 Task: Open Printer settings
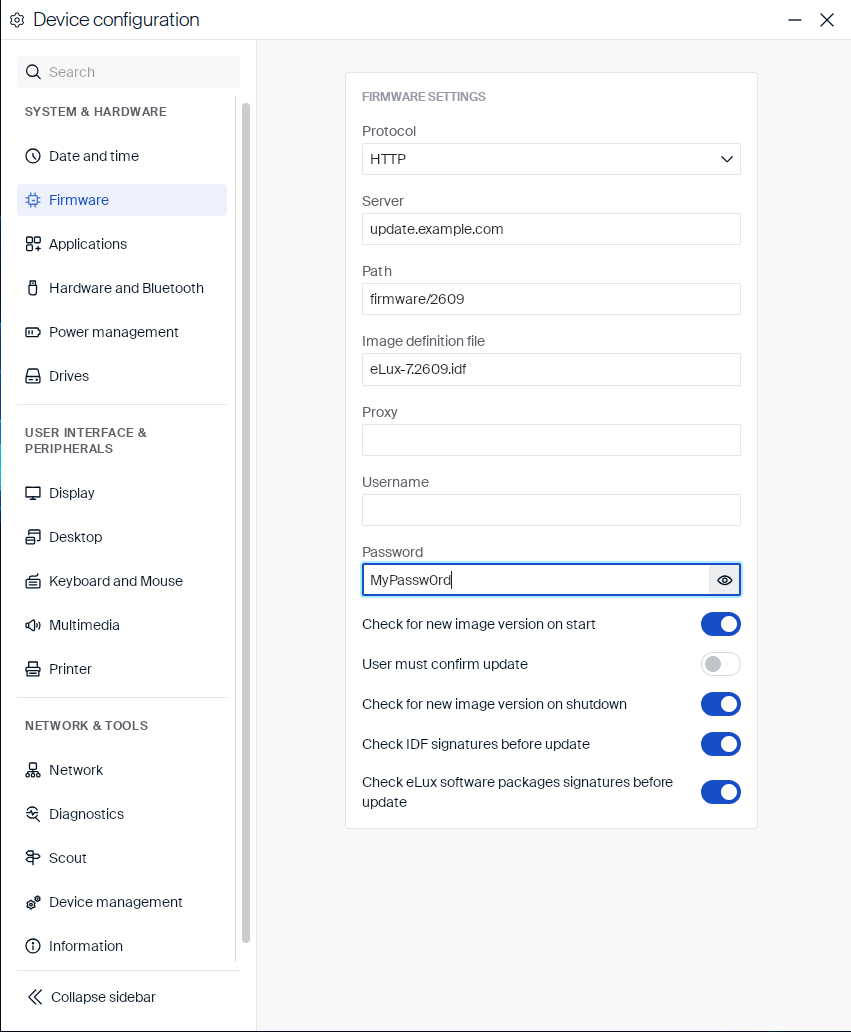coord(122,669)
